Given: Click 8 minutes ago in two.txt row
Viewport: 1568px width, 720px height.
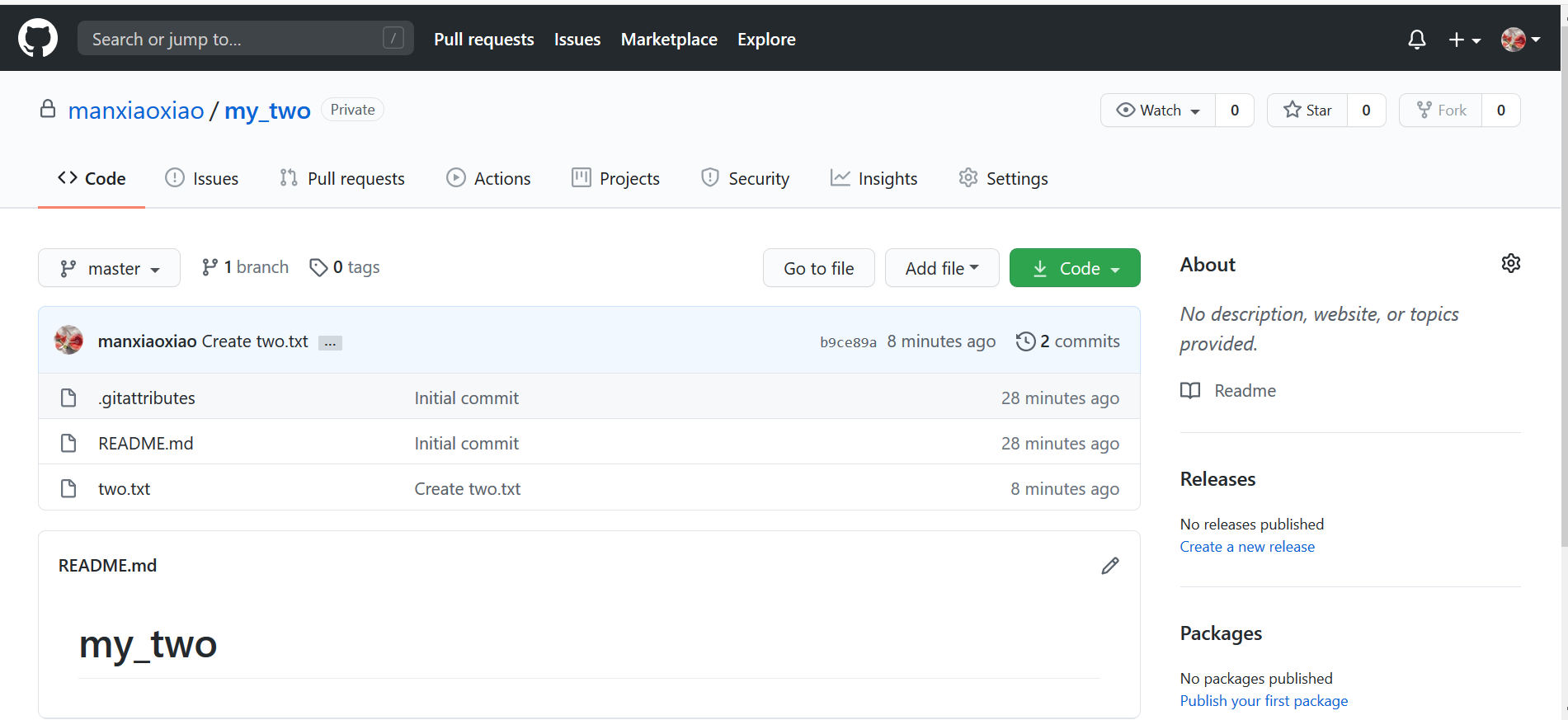Looking at the screenshot, I should coord(1065,489).
